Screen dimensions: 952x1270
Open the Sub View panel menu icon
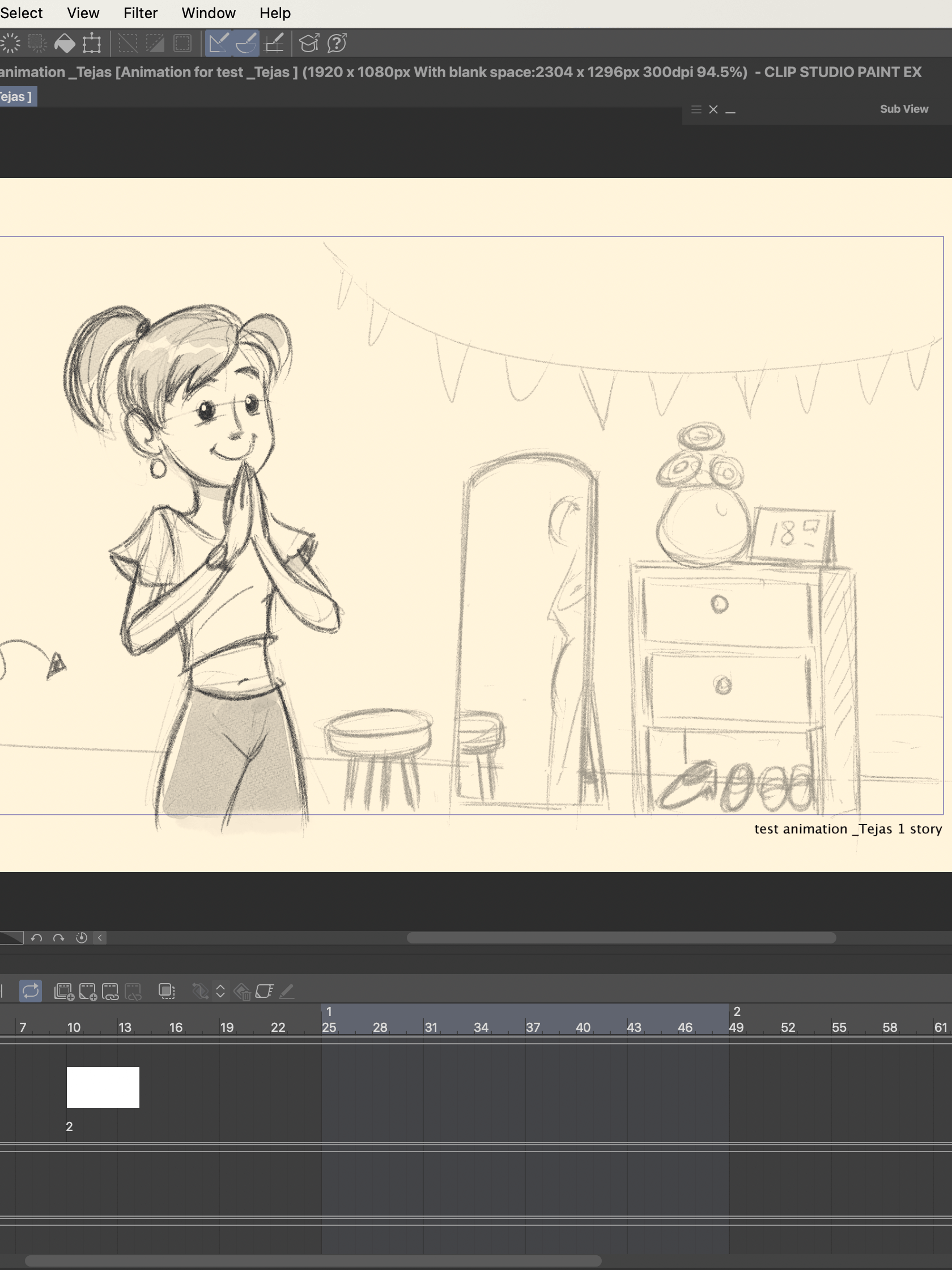pos(696,109)
